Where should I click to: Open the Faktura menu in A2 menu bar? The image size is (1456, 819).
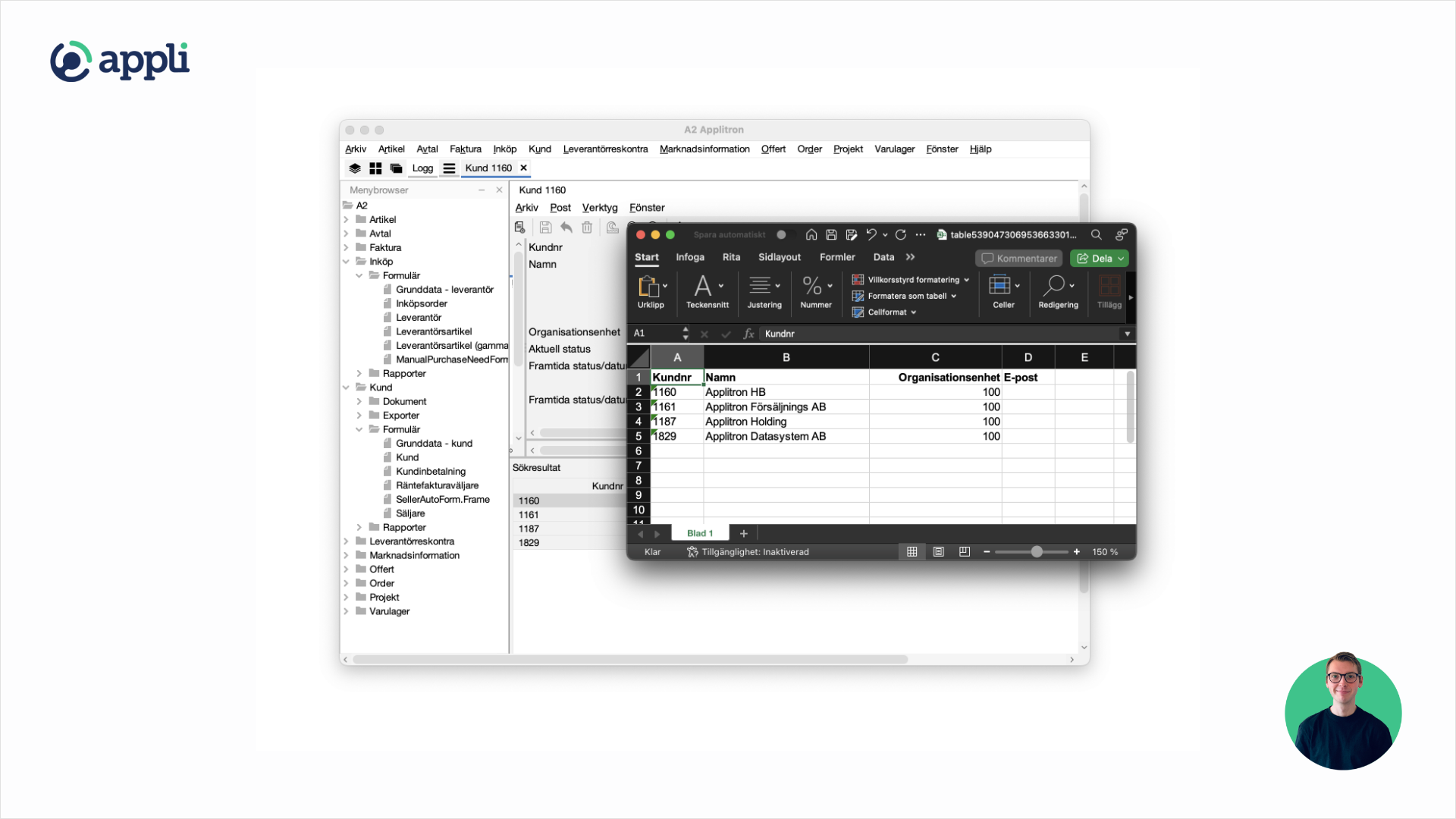click(466, 149)
